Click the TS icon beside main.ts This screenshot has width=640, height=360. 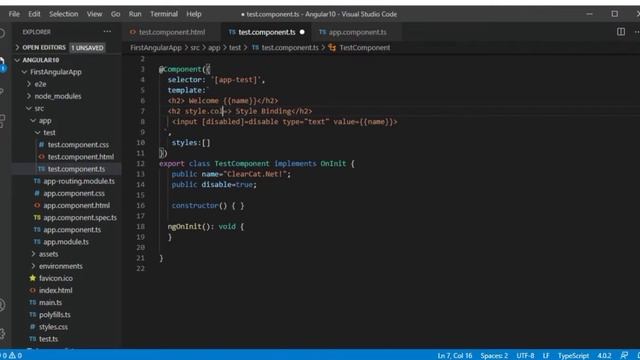coord(33,302)
